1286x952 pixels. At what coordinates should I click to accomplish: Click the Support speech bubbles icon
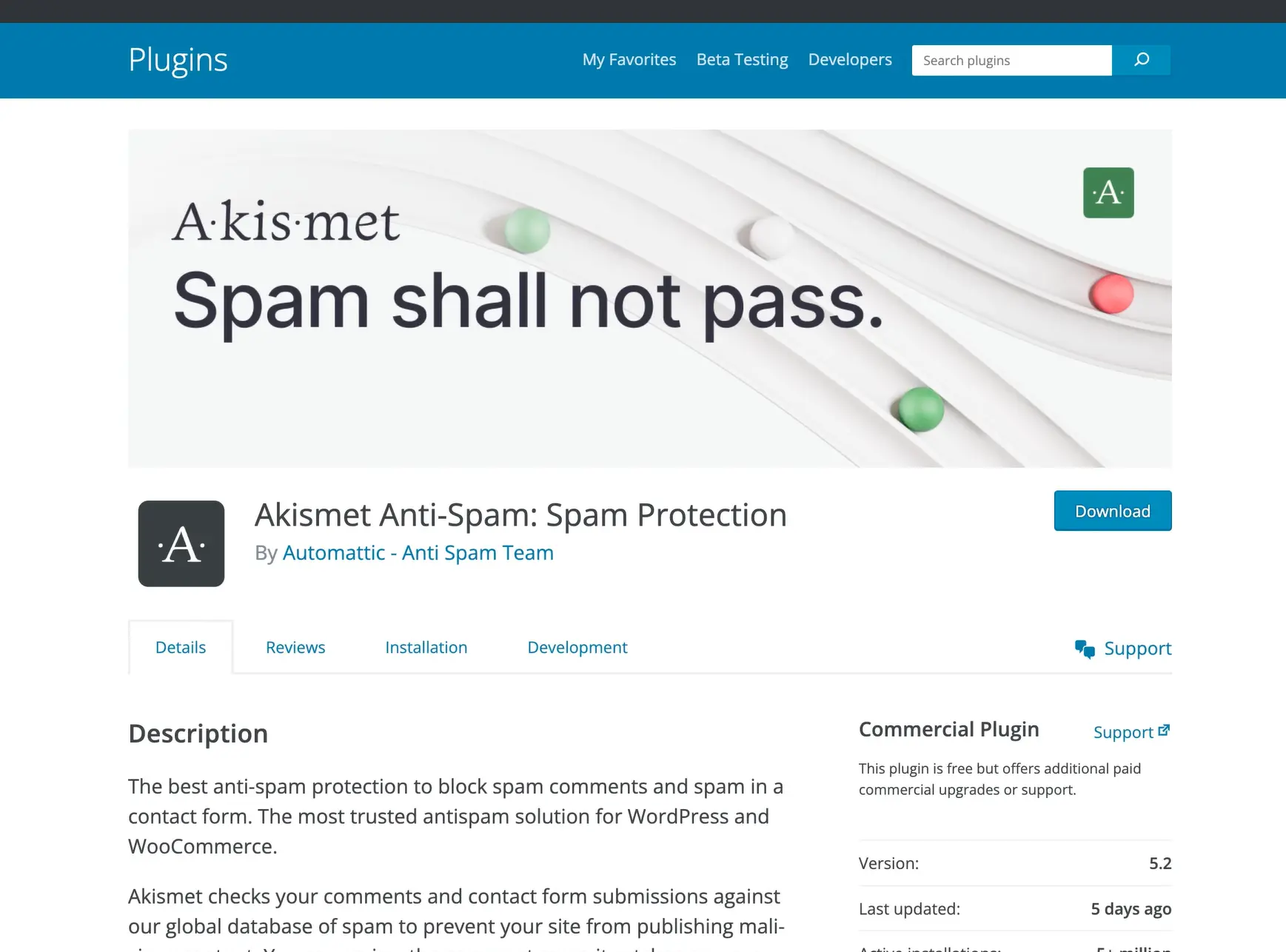(x=1085, y=648)
